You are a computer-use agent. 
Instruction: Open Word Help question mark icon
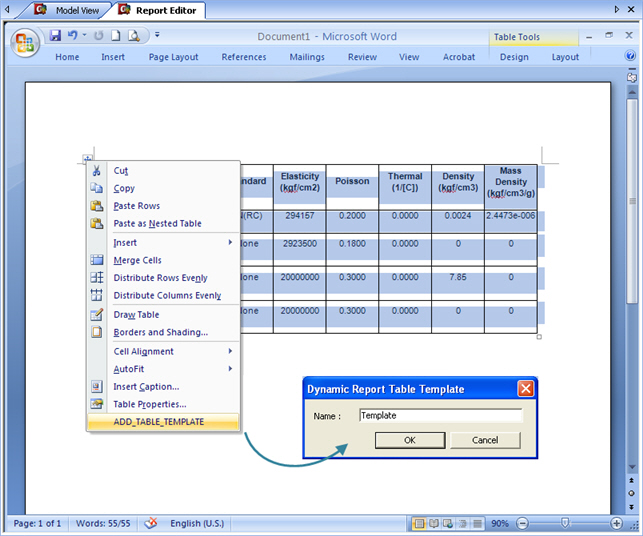click(x=630, y=57)
